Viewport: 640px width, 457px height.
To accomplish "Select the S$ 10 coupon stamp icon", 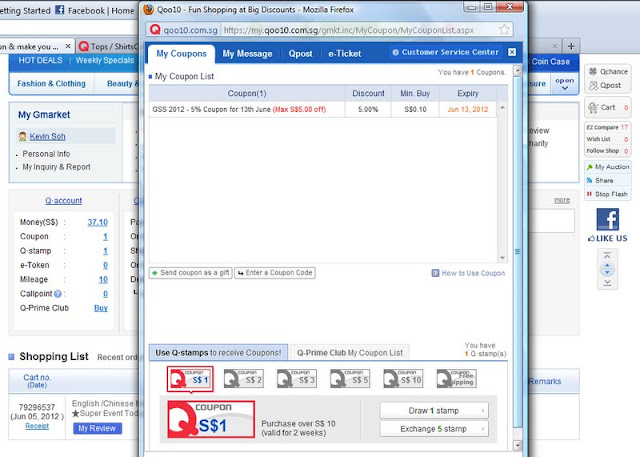I will [403, 379].
